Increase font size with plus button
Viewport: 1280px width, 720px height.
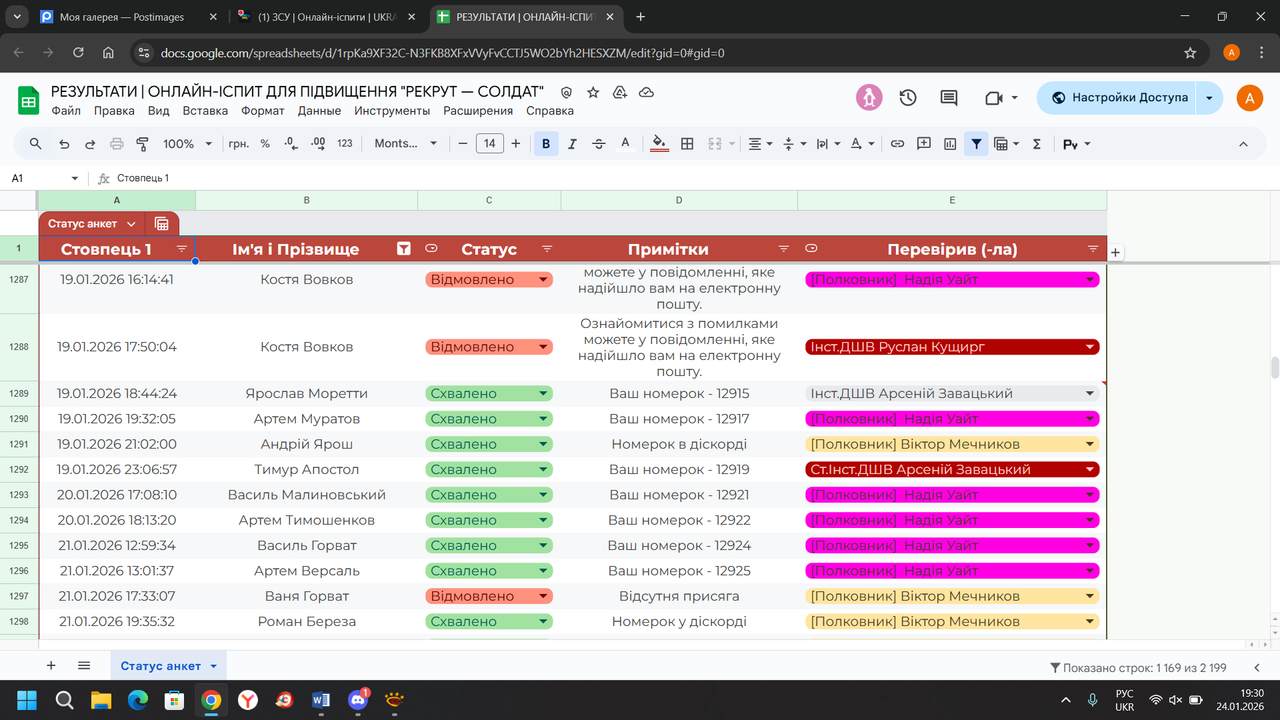(x=516, y=144)
